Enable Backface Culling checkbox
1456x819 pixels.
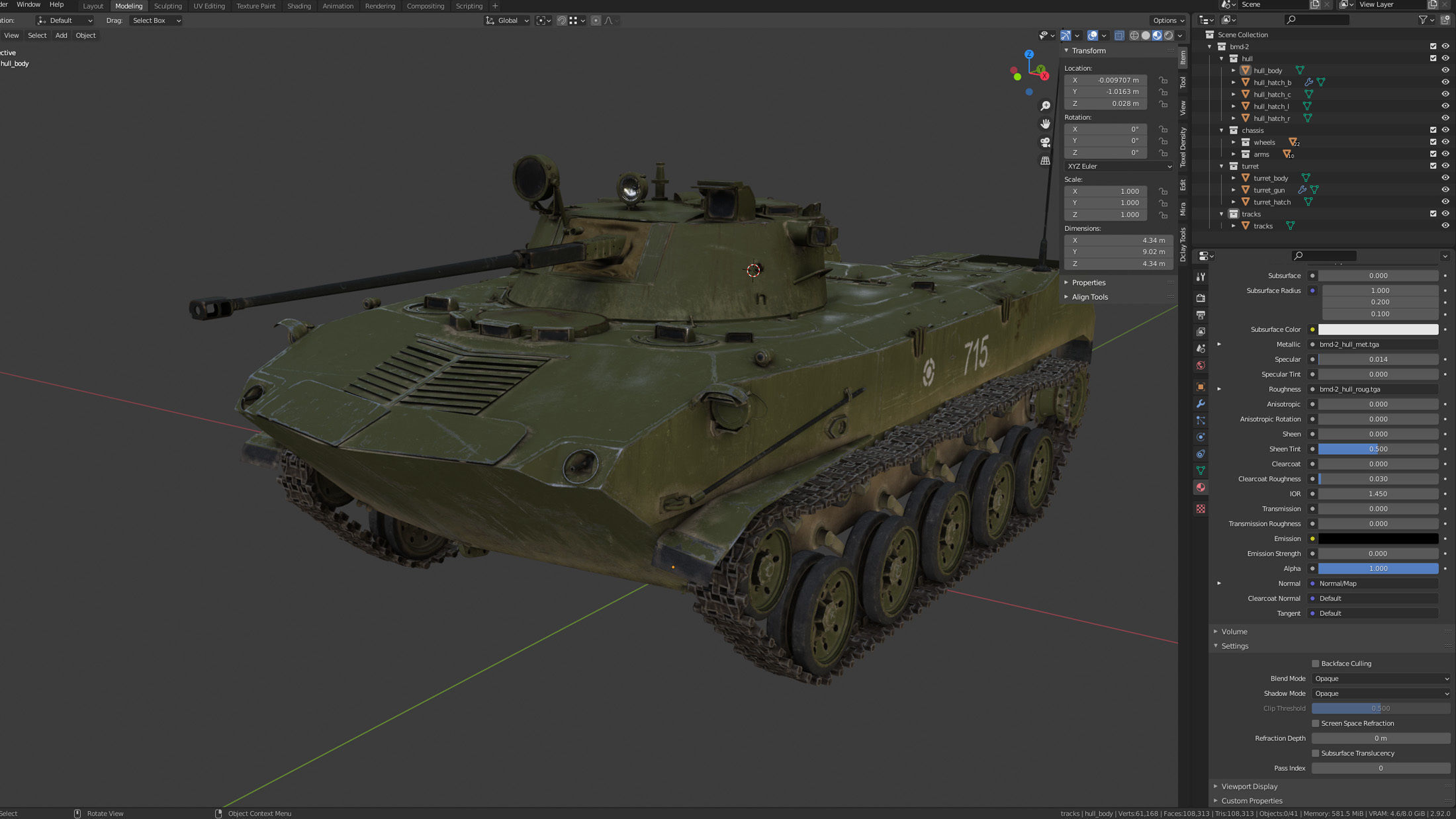coord(1316,664)
